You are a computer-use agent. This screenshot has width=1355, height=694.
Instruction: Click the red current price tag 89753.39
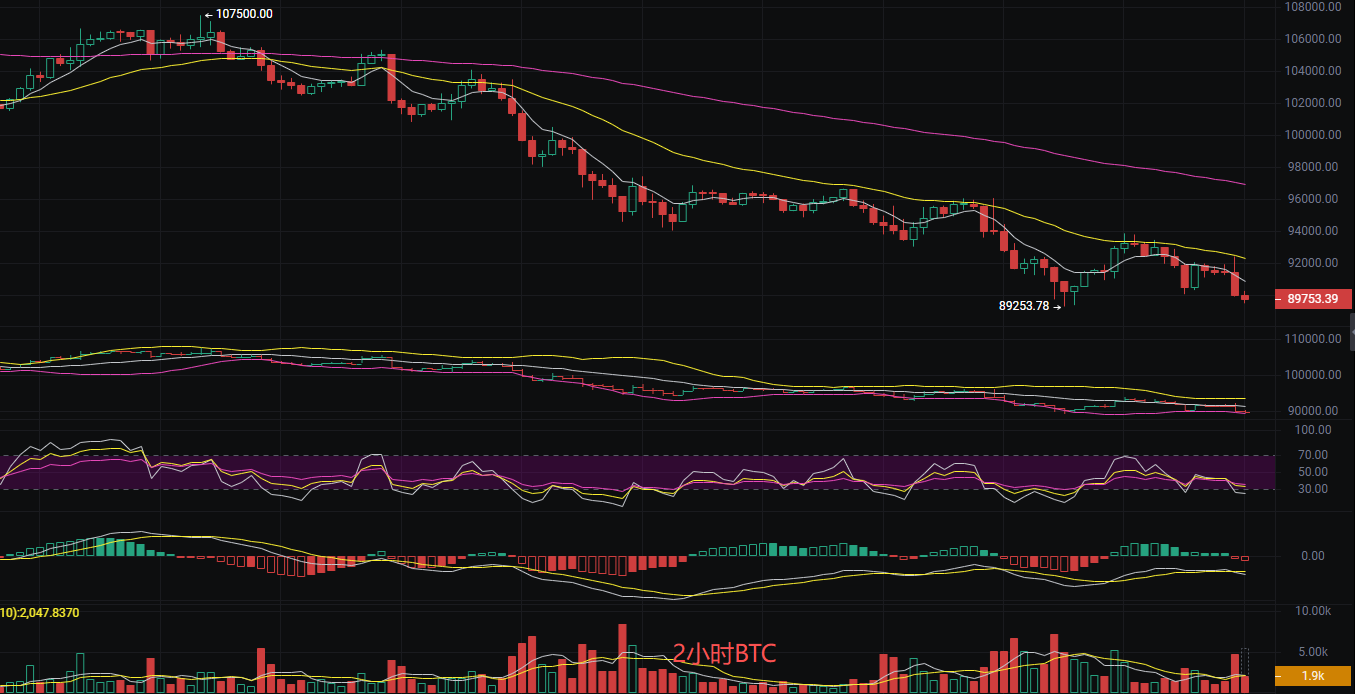point(1314,298)
